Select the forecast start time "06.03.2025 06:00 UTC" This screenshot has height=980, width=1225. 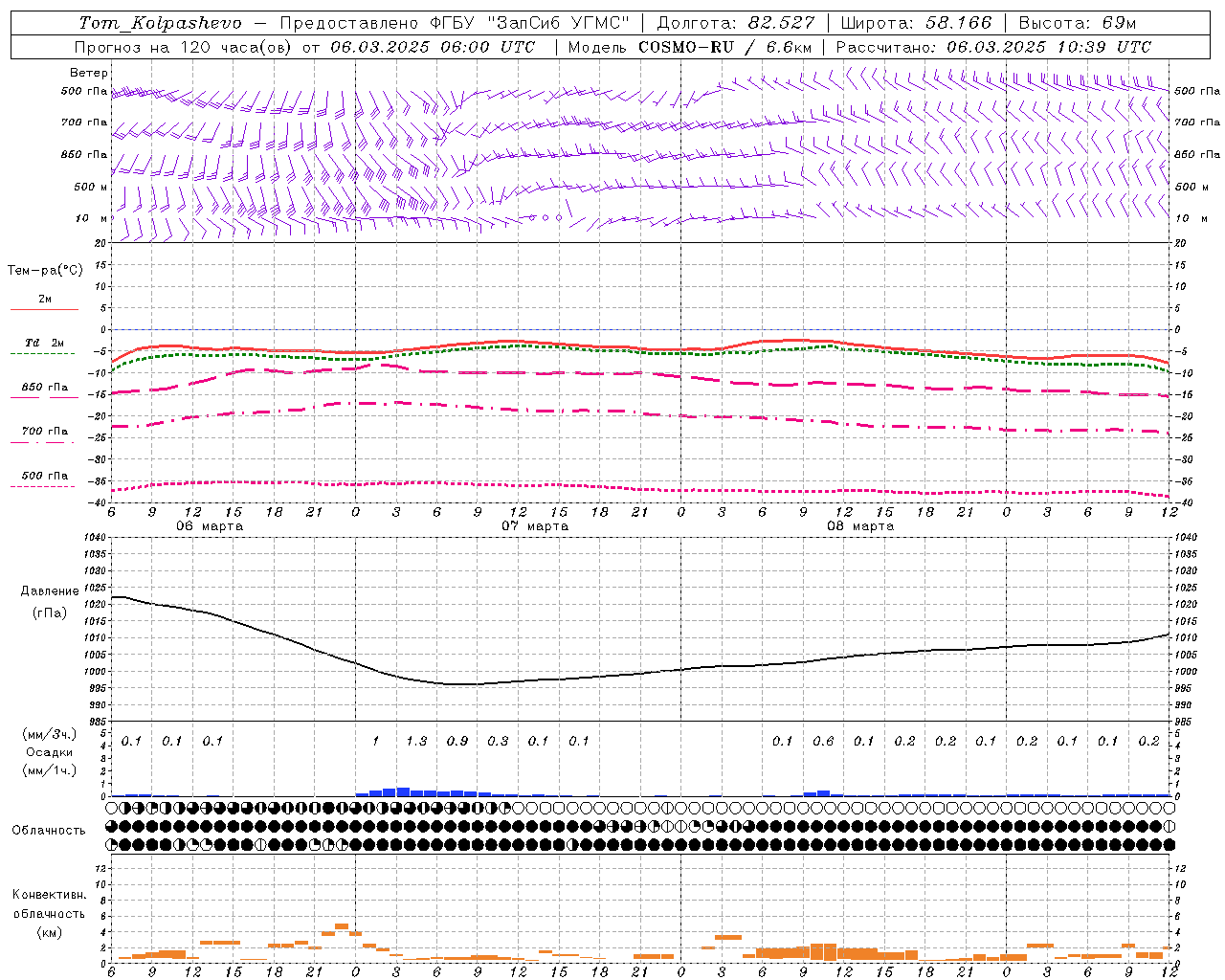[433, 47]
